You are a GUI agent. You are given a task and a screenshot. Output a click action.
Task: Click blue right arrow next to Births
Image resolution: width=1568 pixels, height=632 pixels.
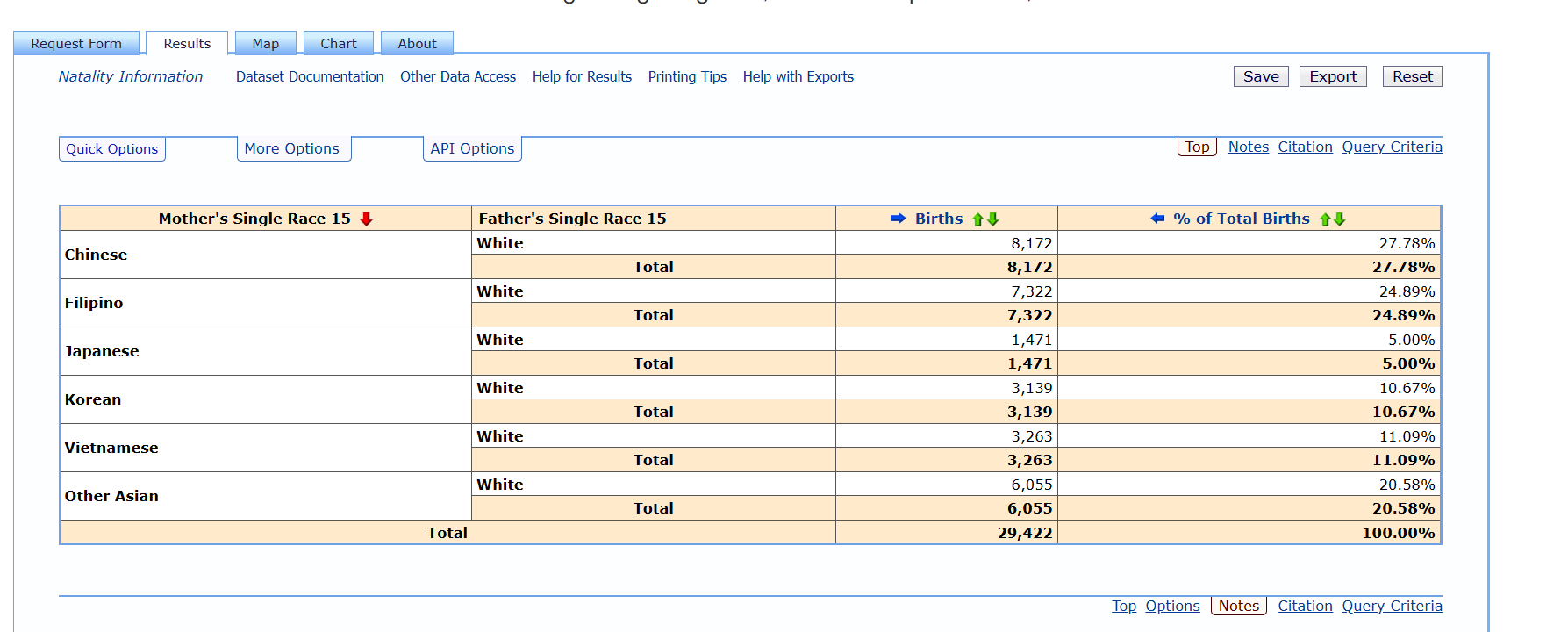pyautogui.click(x=898, y=219)
